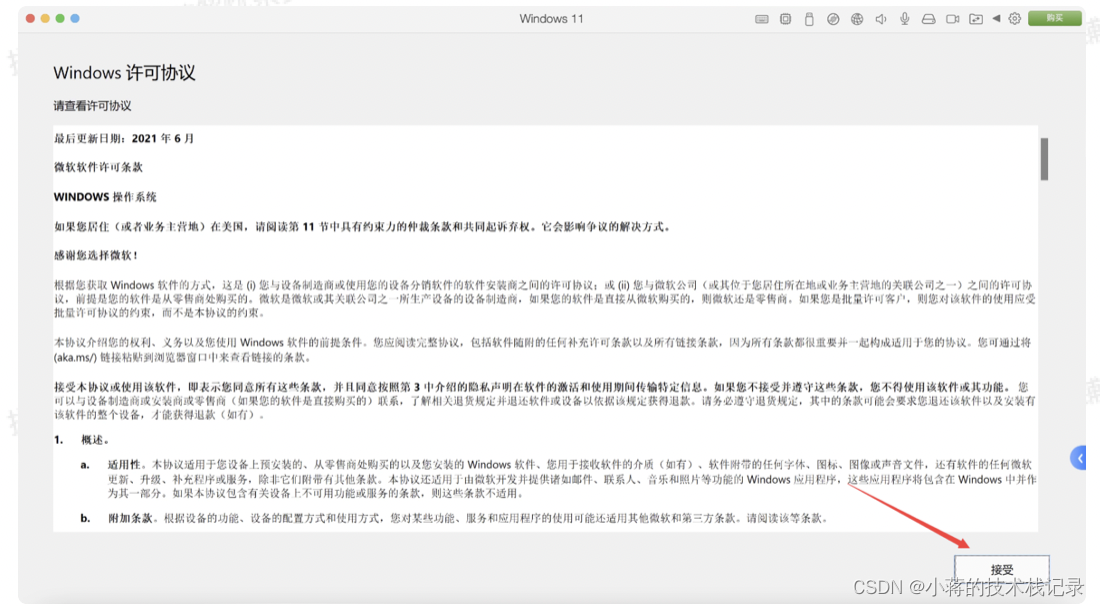Click the green fullscreen window button

(x=60, y=18)
